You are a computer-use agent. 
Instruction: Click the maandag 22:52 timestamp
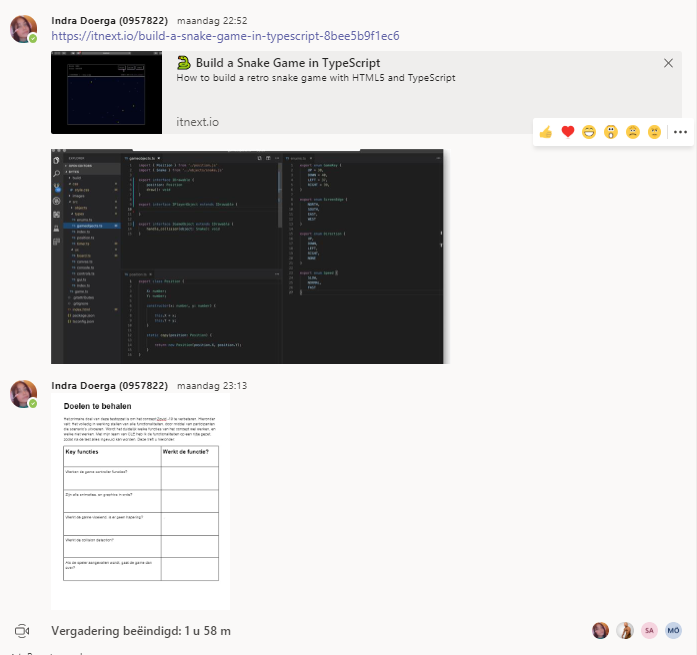click(212, 21)
